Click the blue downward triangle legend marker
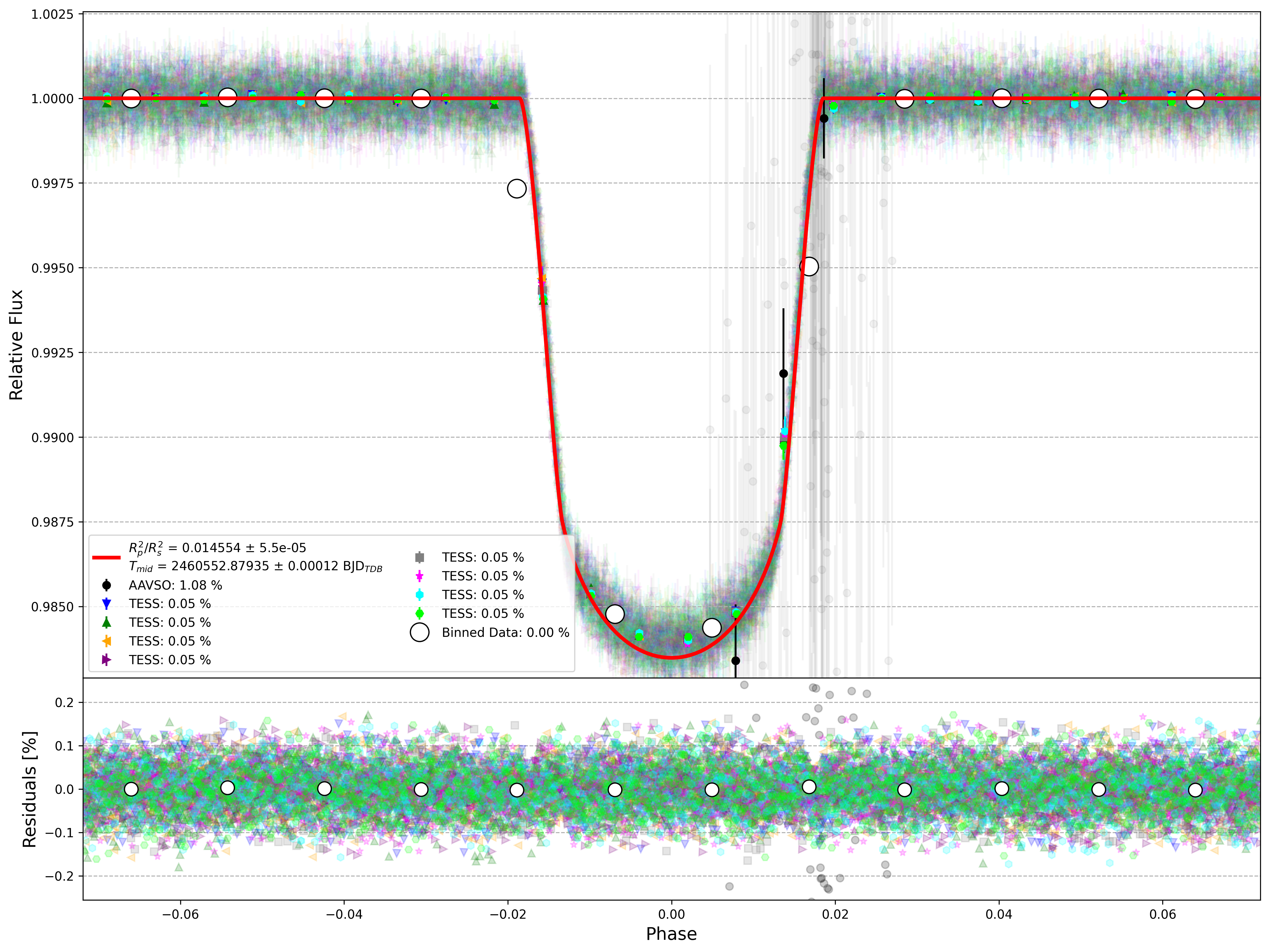1269x952 pixels. (106, 604)
